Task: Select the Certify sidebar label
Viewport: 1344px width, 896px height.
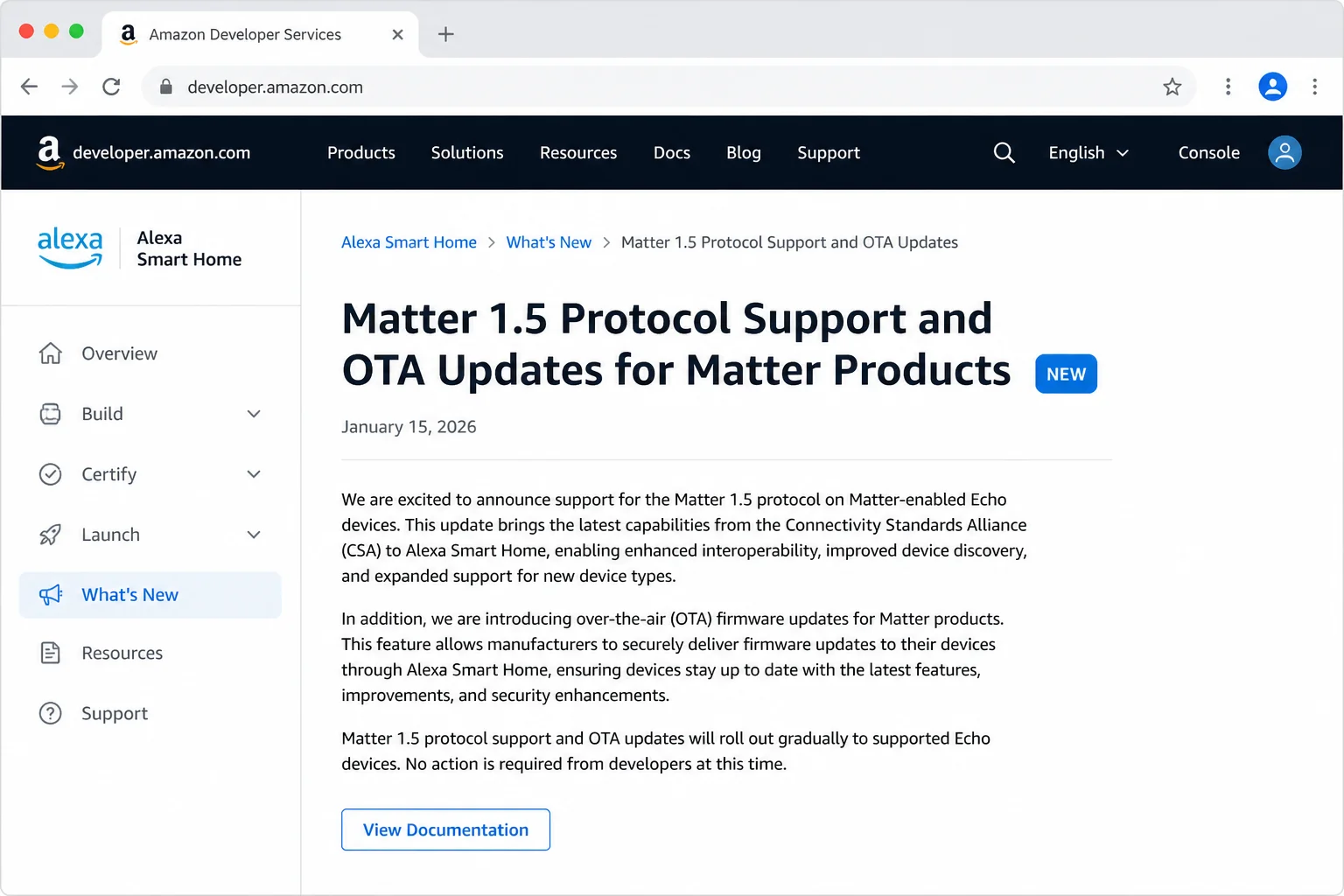Action: 109,474
